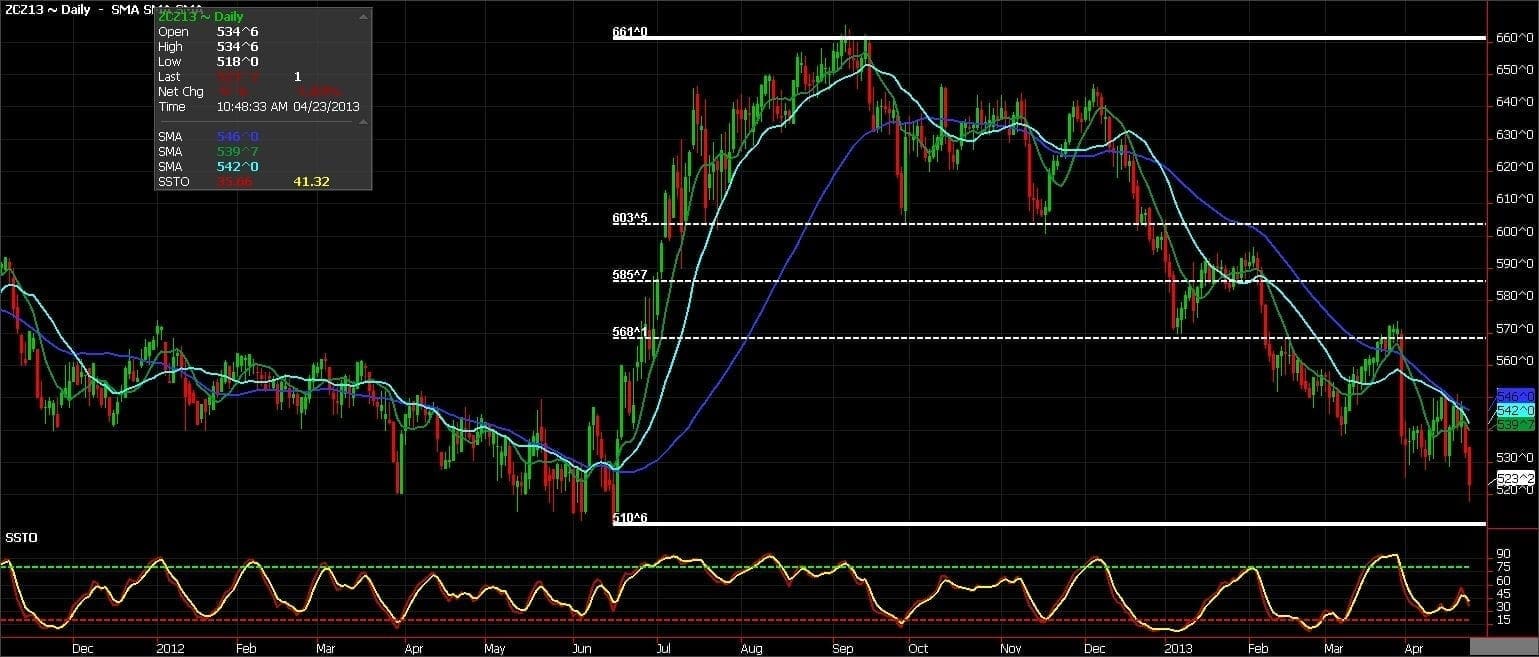This screenshot has width=1539, height=657.
Task: Click the 510^6 support line label
Action: [x=630, y=517]
